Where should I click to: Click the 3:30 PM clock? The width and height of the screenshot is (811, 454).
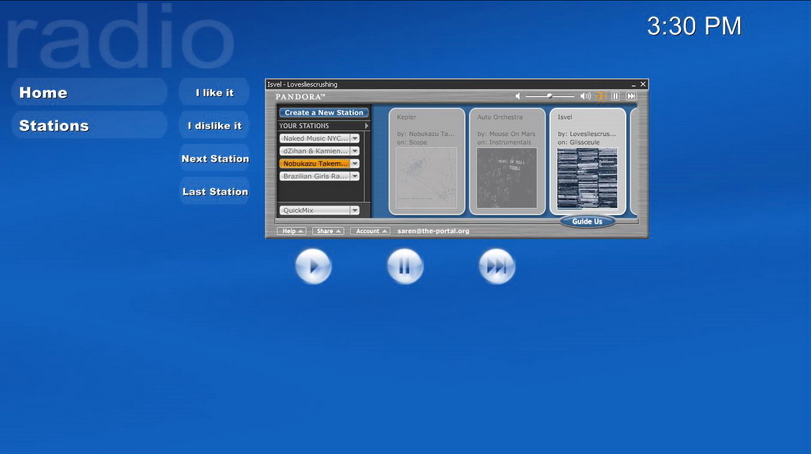(694, 26)
